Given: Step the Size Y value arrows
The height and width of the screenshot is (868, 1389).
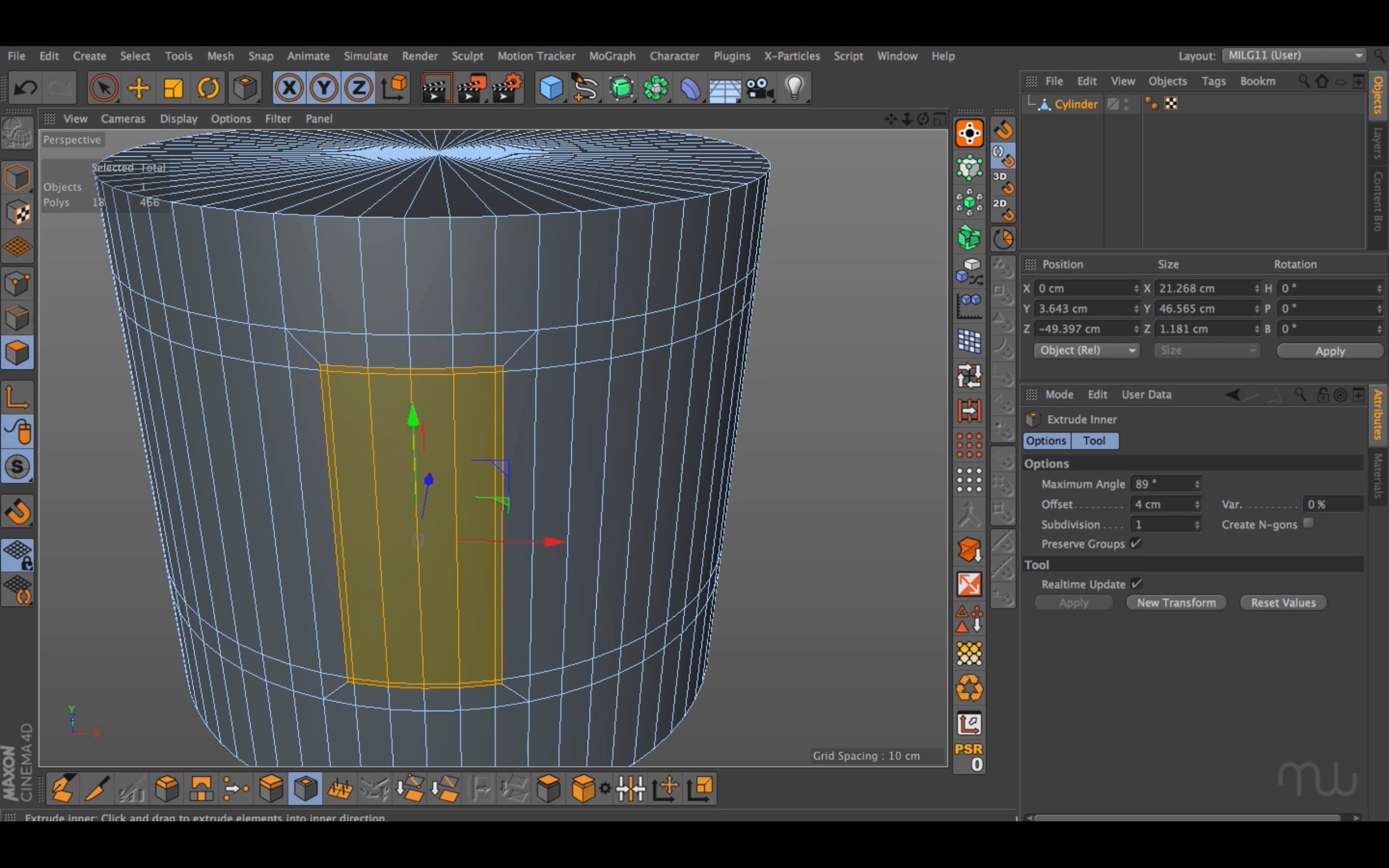Looking at the screenshot, I should tap(1257, 308).
